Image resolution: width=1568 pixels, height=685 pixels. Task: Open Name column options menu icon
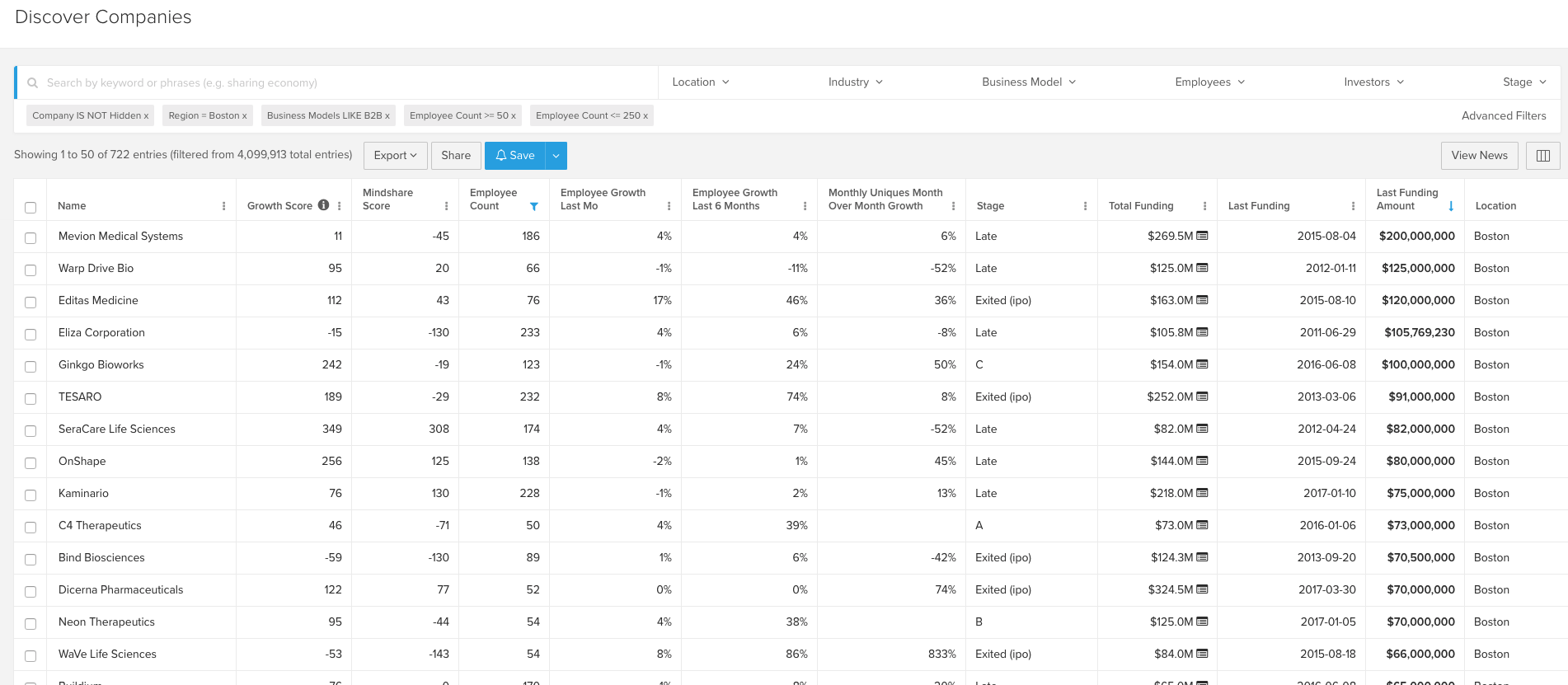click(224, 206)
